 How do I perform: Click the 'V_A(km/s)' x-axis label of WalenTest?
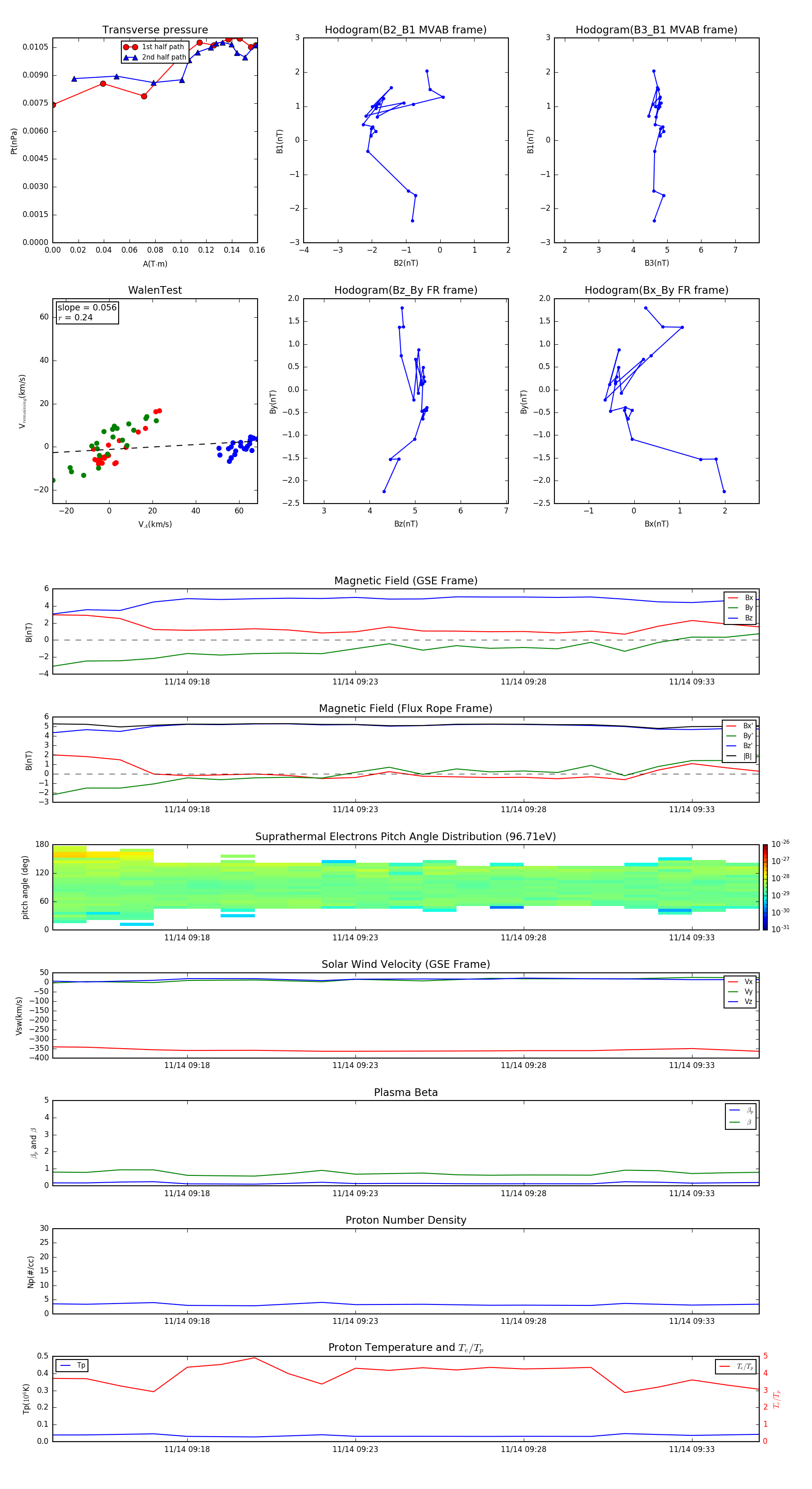click(155, 524)
